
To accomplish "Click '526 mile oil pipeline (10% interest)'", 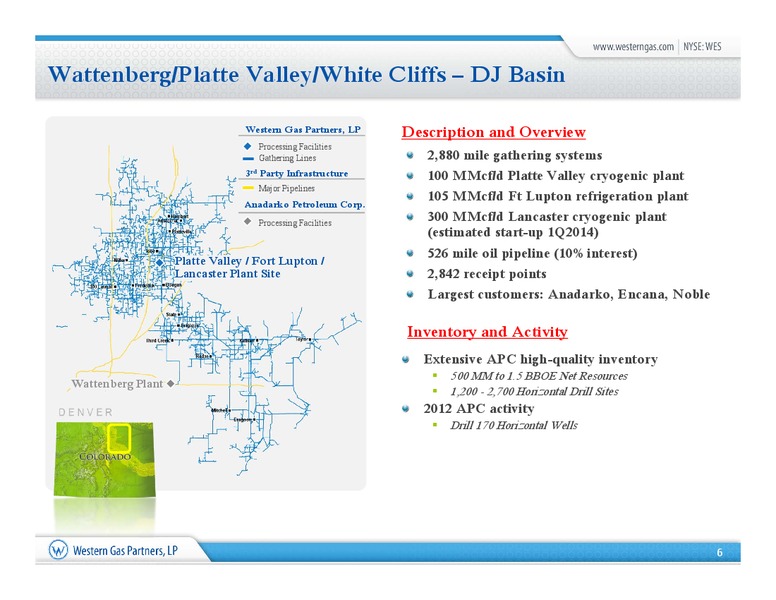I will pos(532,253).
